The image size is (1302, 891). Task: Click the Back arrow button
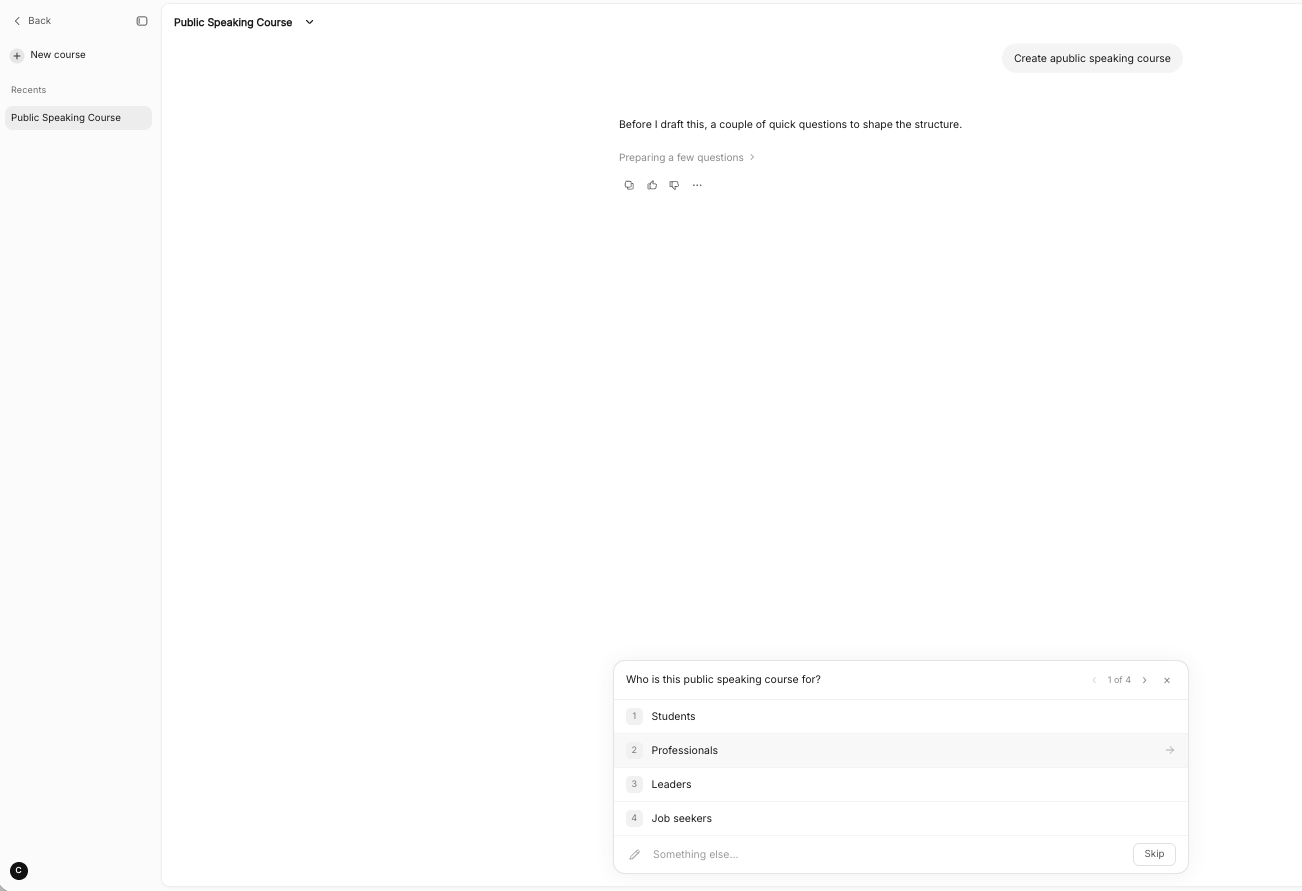tap(31, 21)
